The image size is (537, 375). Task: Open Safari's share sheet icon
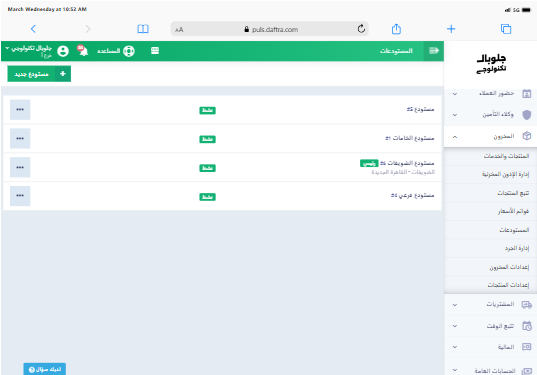pos(396,29)
